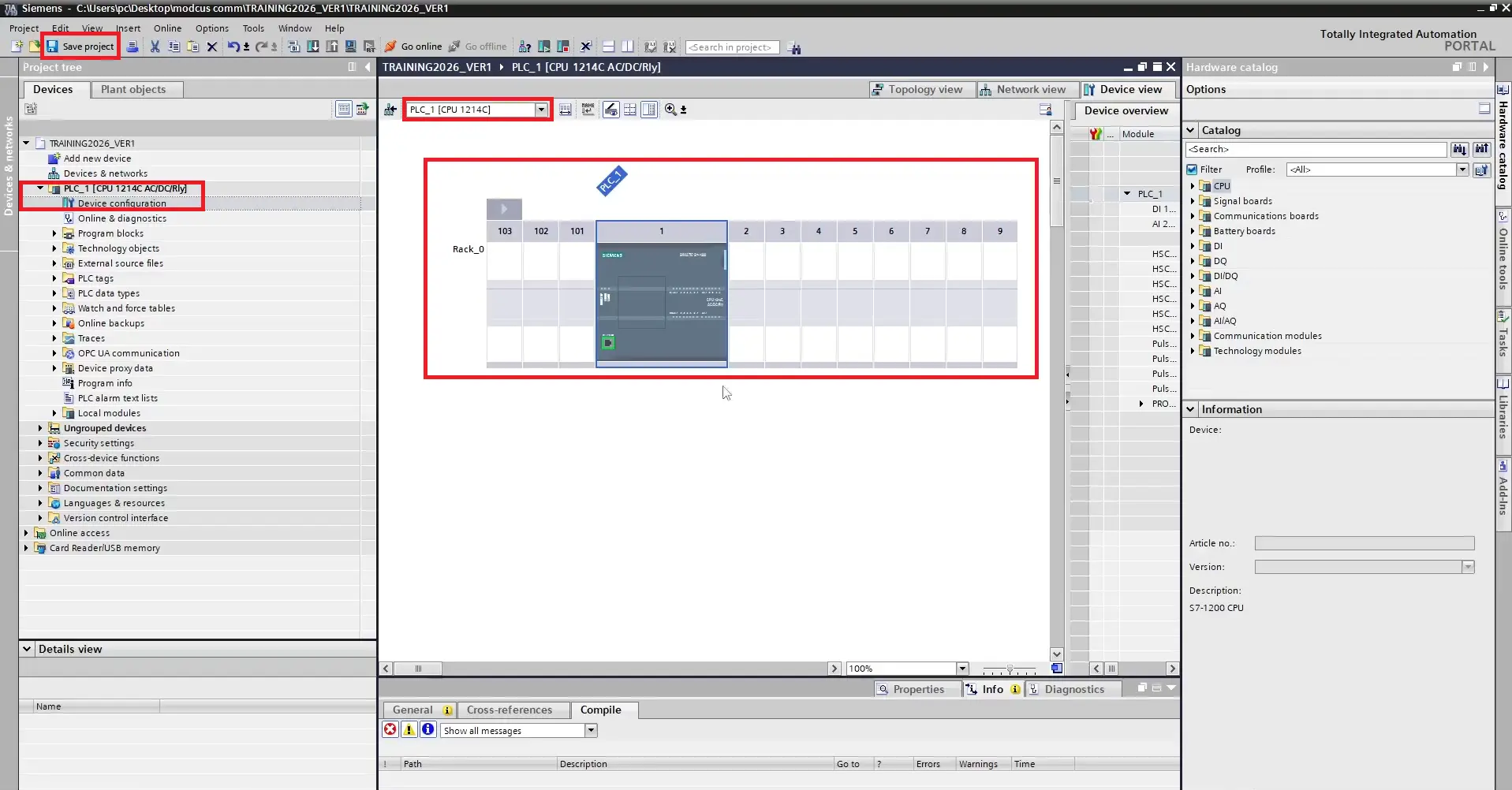Click the Cross-references toolbar icon
Screen dimensions: 1512x790
[525, 47]
